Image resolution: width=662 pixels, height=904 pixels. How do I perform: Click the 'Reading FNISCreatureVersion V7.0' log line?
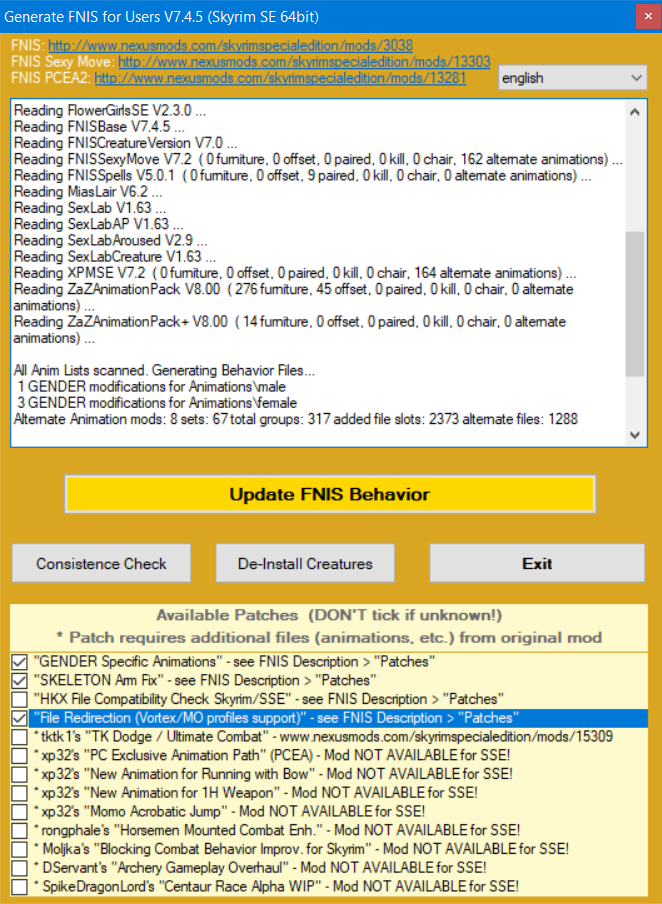pos(125,142)
